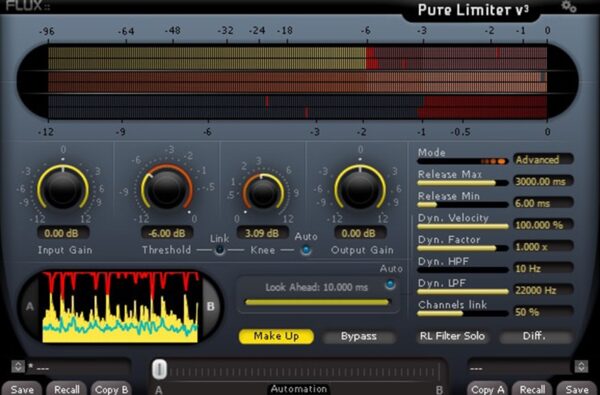Image resolution: width=600 pixels, height=395 pixels.
Task: Adjust the Release Min slider
Action: 463,205
